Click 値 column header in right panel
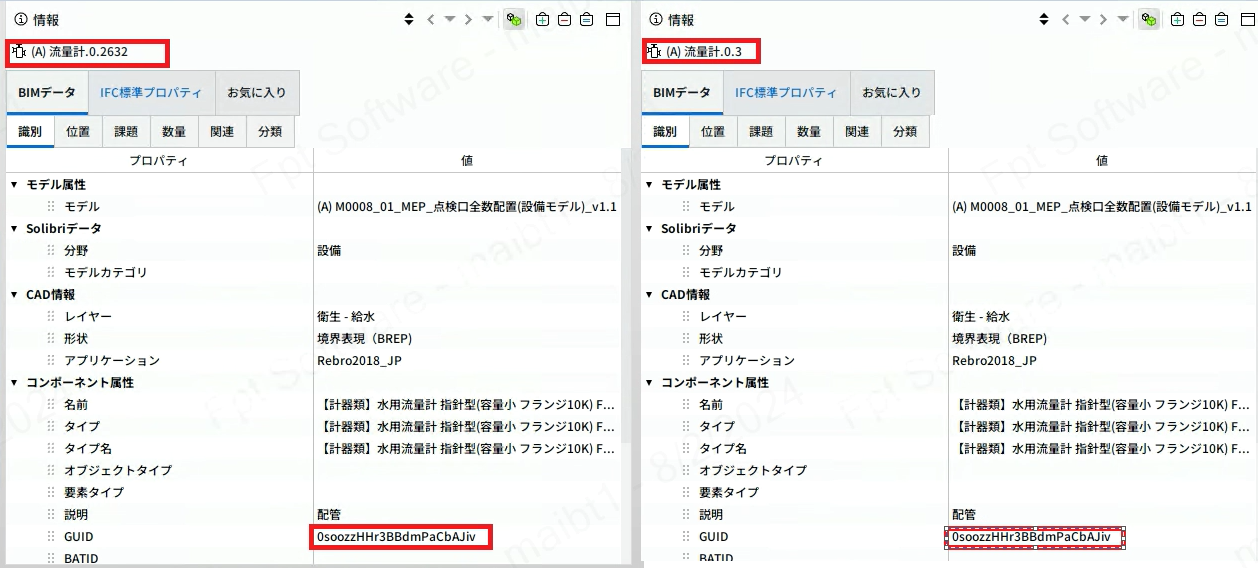The image size is (1258, 568). [1102, 160]
